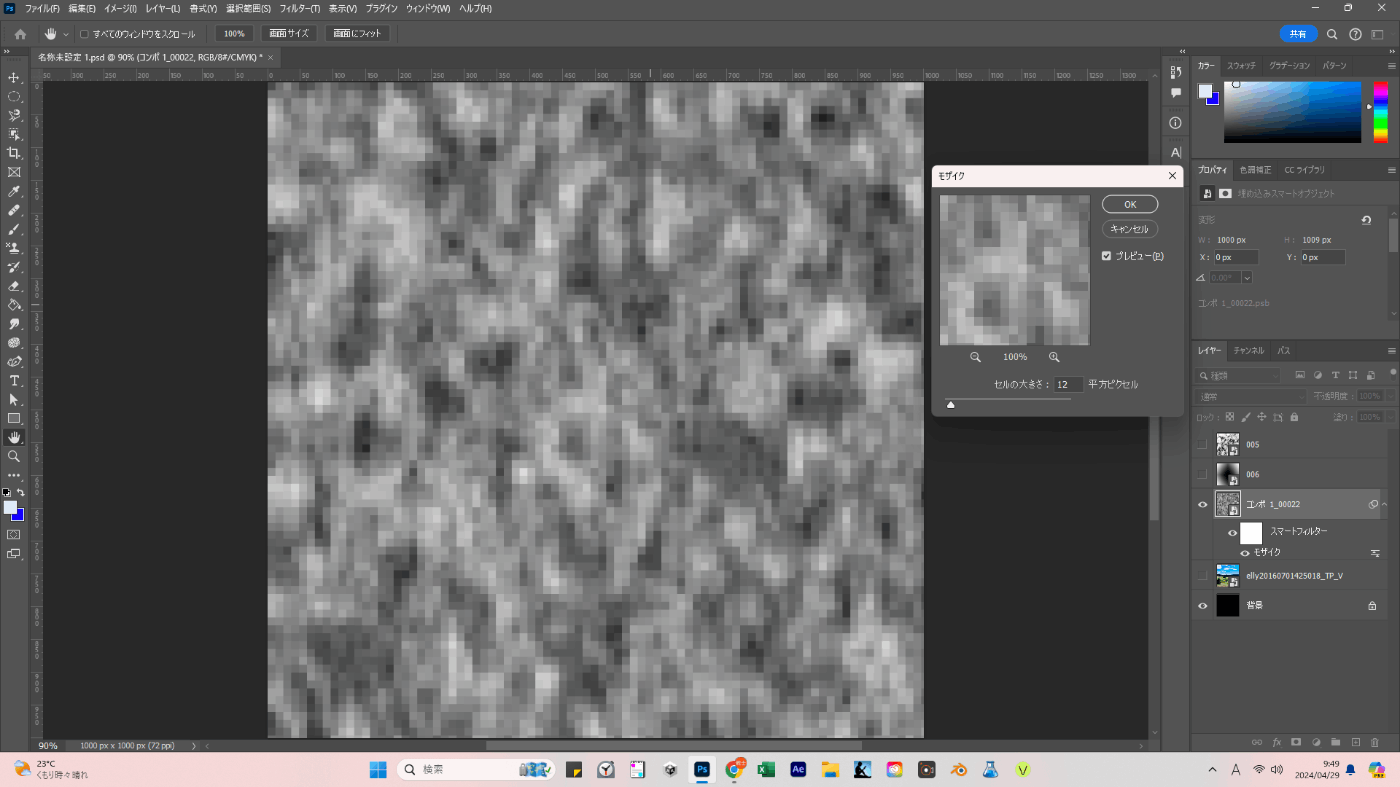Image resolution: width=1400 pixels, height=787 pixels.
Task: Switch to the 色調補正 tab
Action: pos(1255,170)
